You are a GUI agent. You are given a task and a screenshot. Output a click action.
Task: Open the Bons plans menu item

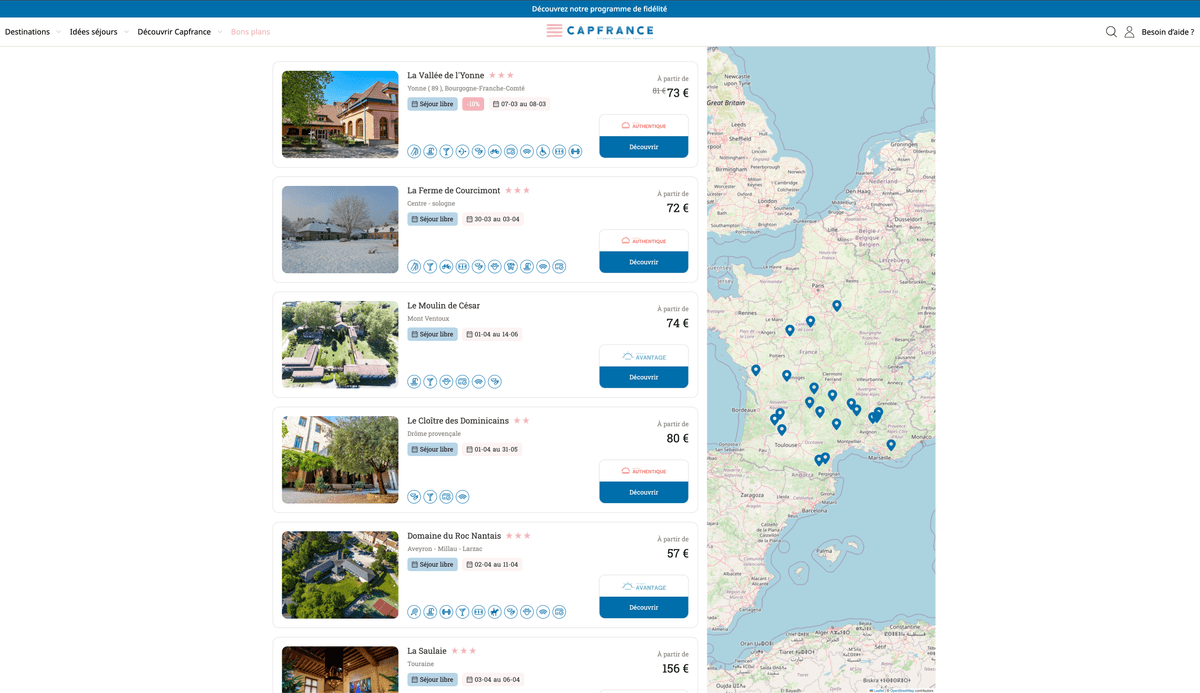click(250, 32)
